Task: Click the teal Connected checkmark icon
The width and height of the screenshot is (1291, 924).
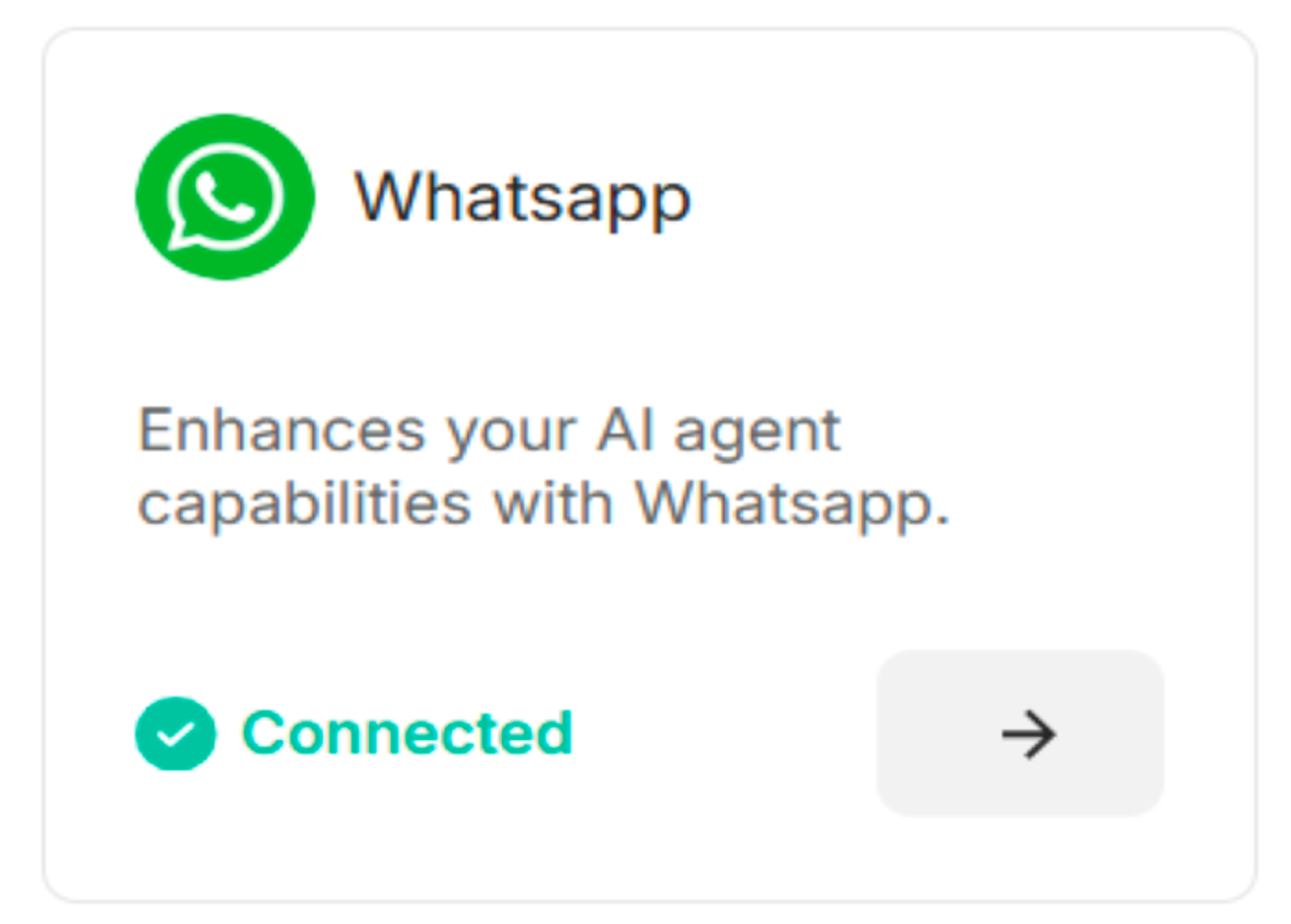Action: [175, 734]
